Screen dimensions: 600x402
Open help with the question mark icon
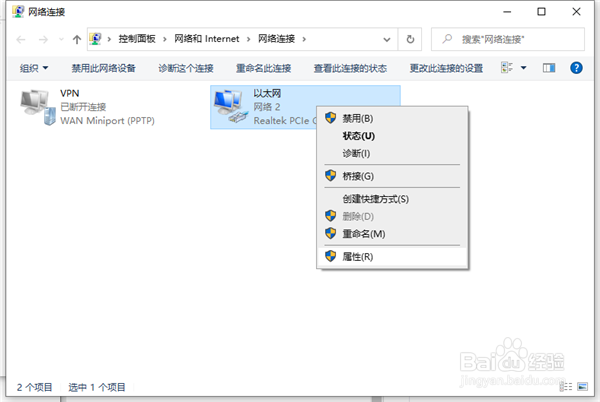(x=576, y=68)
